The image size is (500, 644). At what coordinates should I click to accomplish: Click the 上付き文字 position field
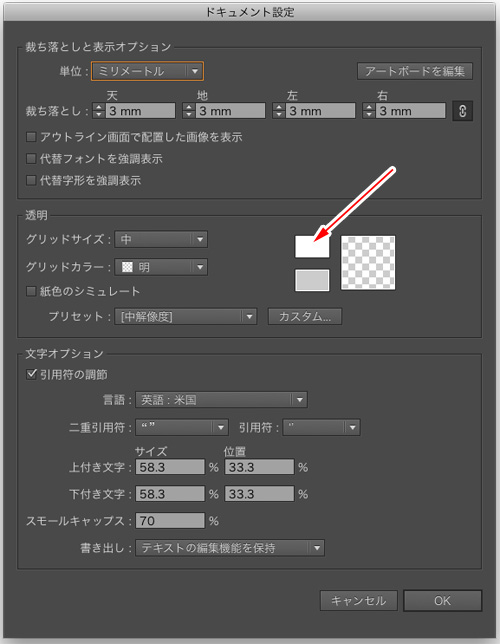259,467
